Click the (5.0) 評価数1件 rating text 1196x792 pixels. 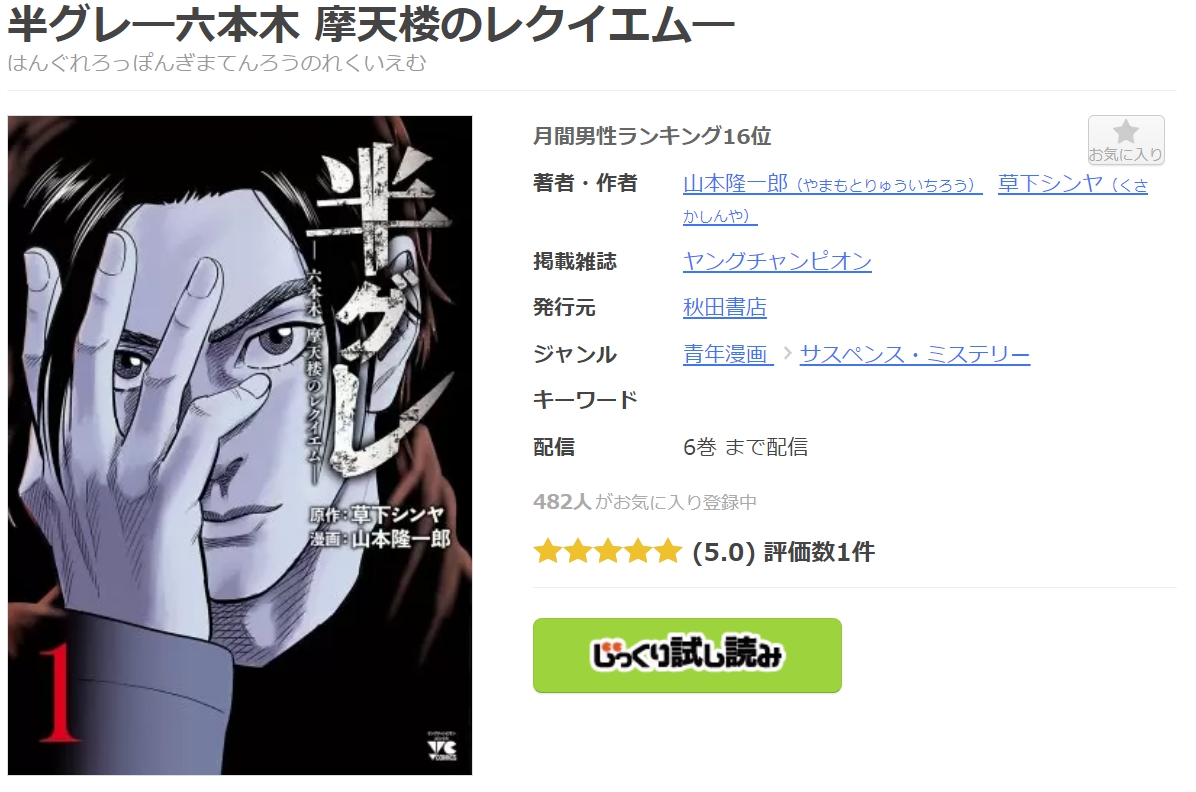[x=783, y=552]
